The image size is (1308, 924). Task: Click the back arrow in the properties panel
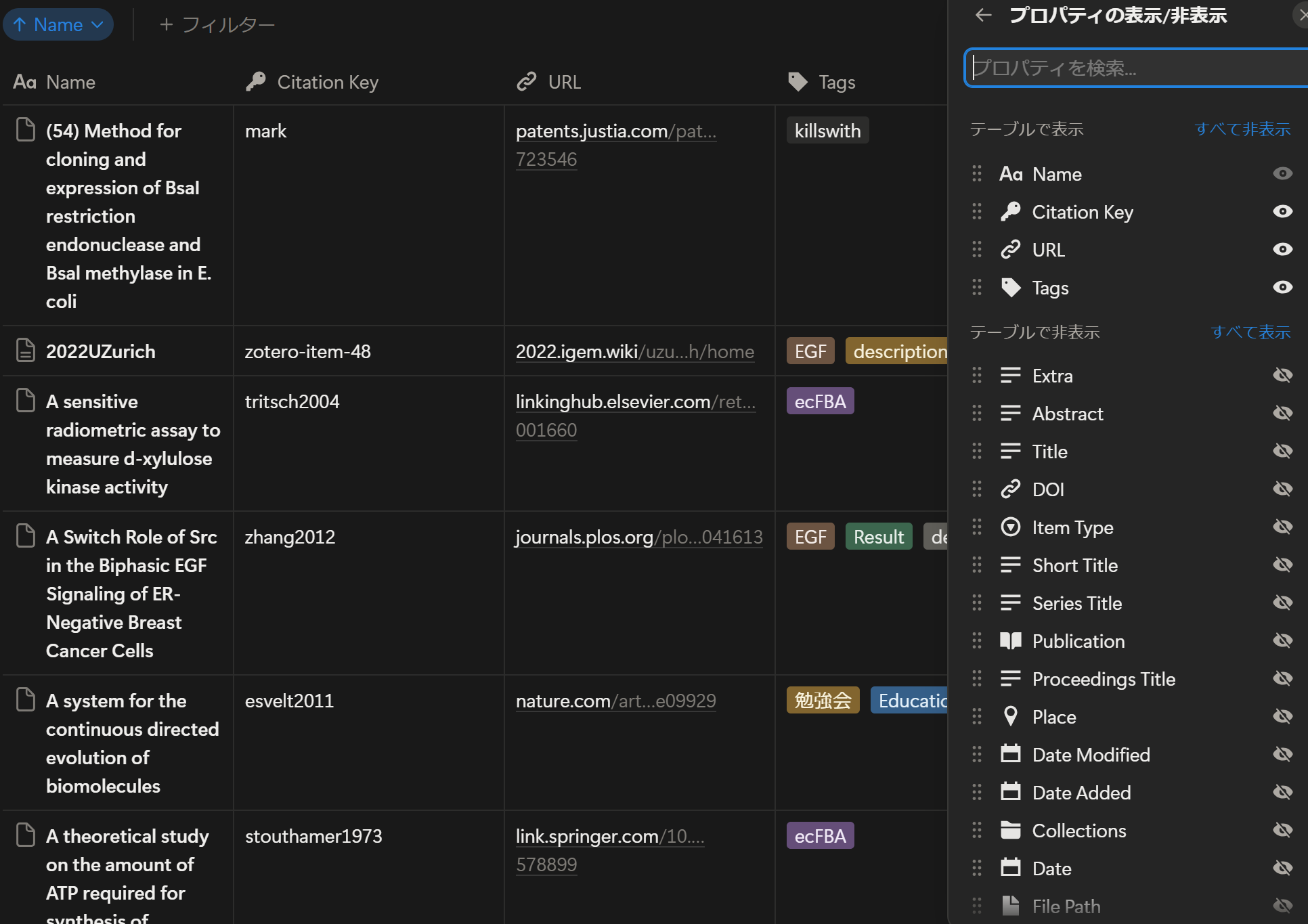983,15
